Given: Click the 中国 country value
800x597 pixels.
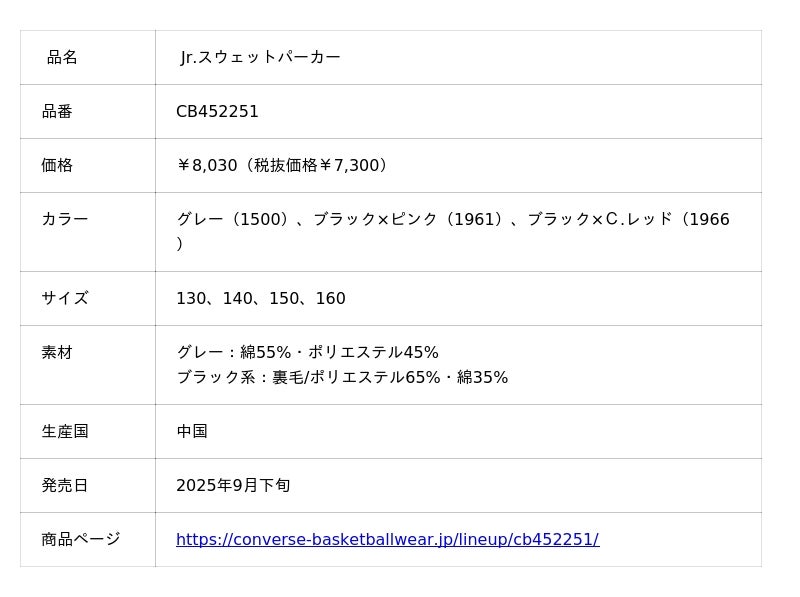Looking at the screenshot, I should [x=192, y=432].
